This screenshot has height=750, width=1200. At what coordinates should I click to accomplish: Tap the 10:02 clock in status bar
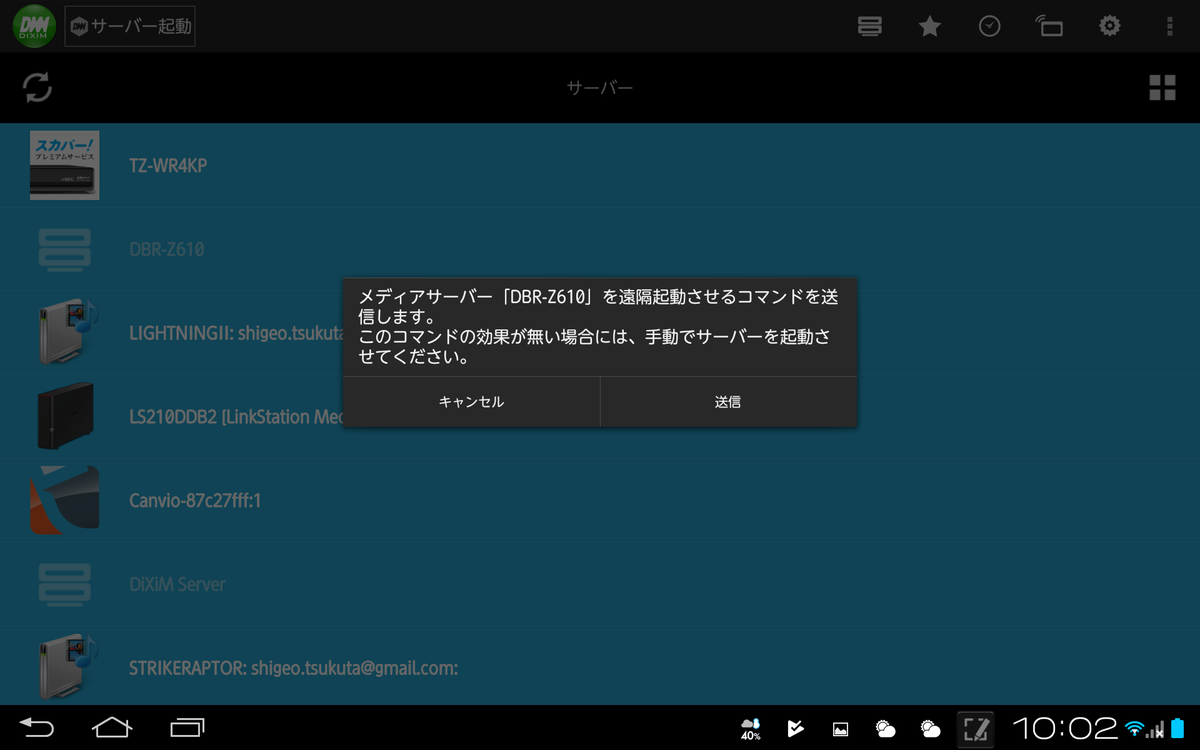1064,728
